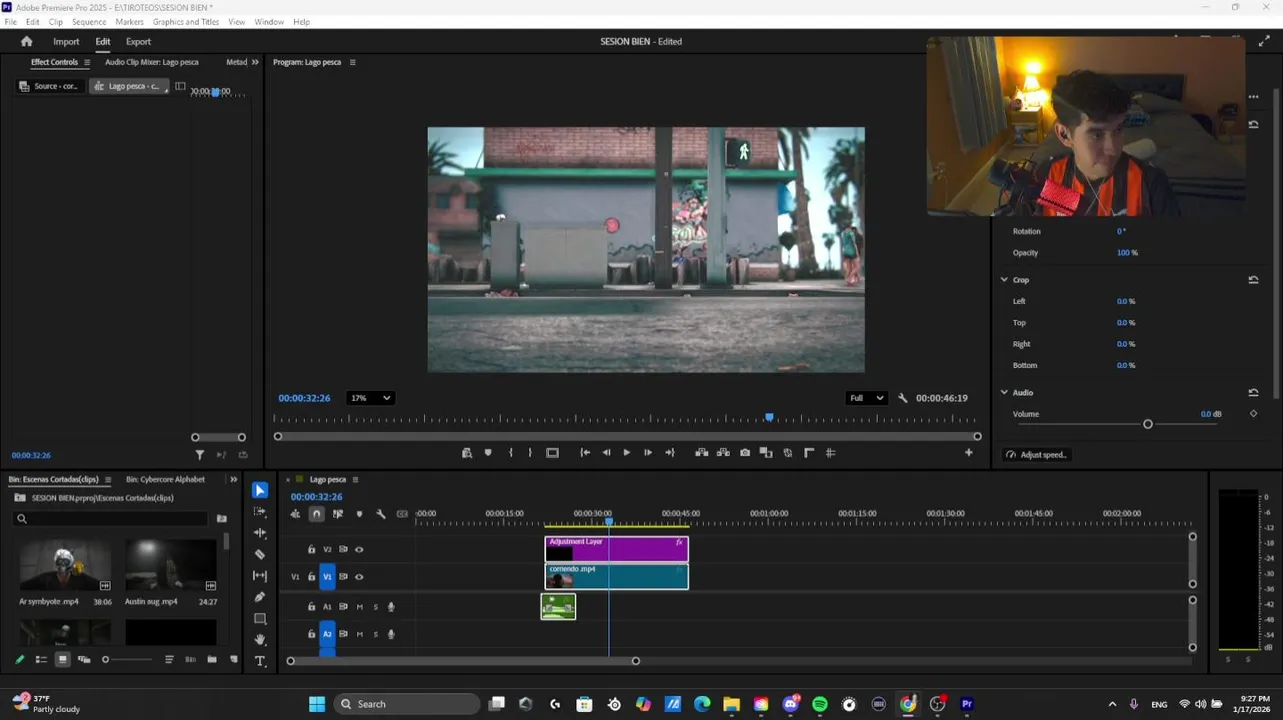Screen dimensions: 1283x720
Task: Add a marker in the timeline
Action: pos(359,514)
